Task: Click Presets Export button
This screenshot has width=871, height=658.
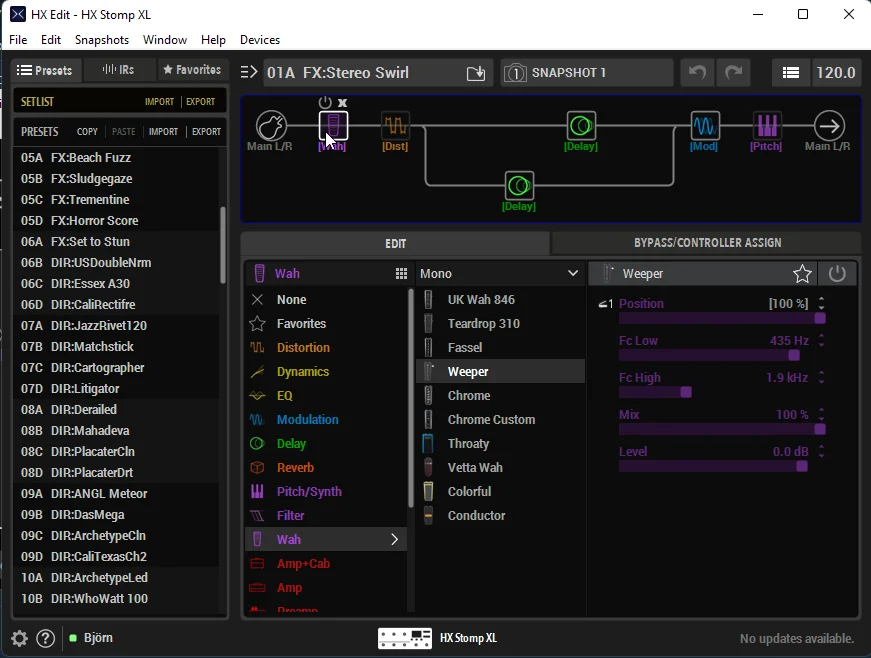Action: click(206, 132)
